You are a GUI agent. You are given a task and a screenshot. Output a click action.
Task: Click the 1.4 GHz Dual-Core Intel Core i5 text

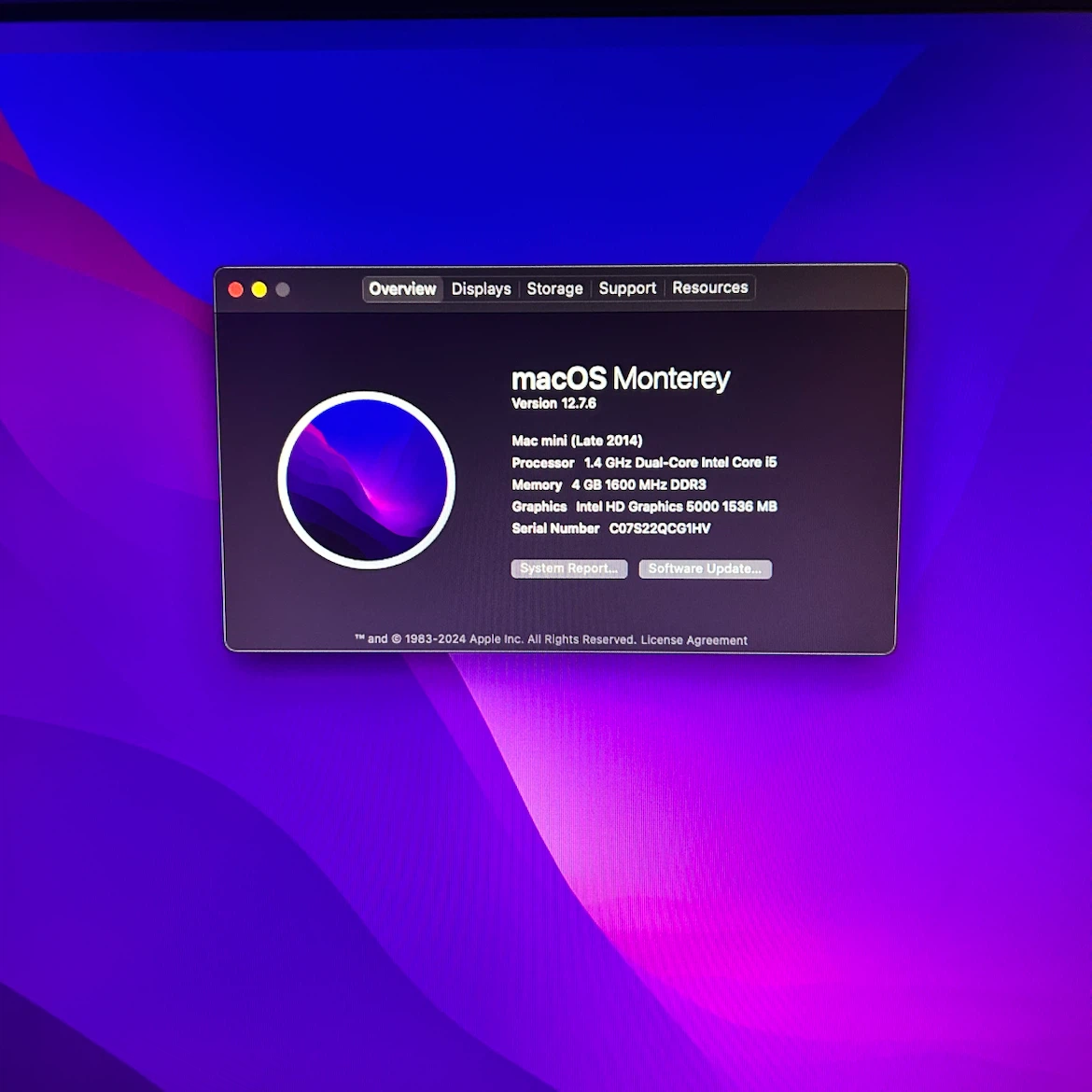click(x=679, y=462)
